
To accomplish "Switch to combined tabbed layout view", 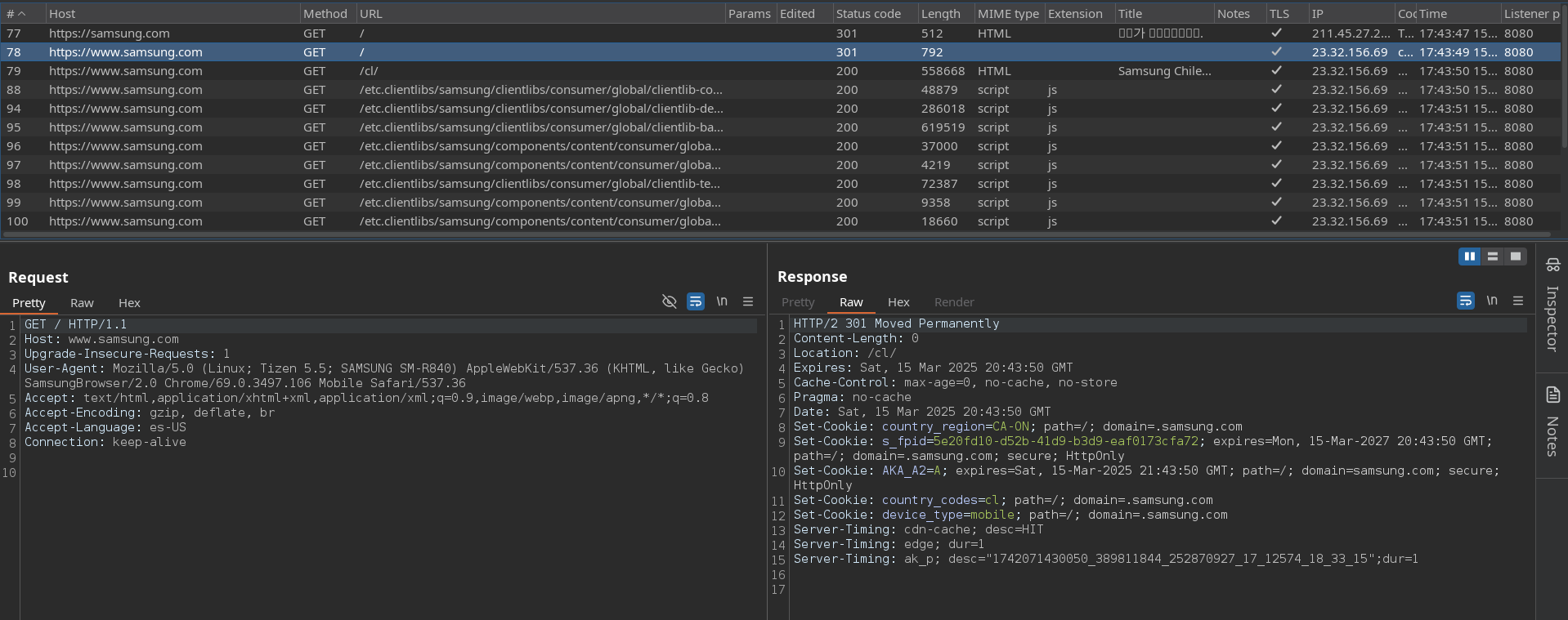I will pos(1516,256).
